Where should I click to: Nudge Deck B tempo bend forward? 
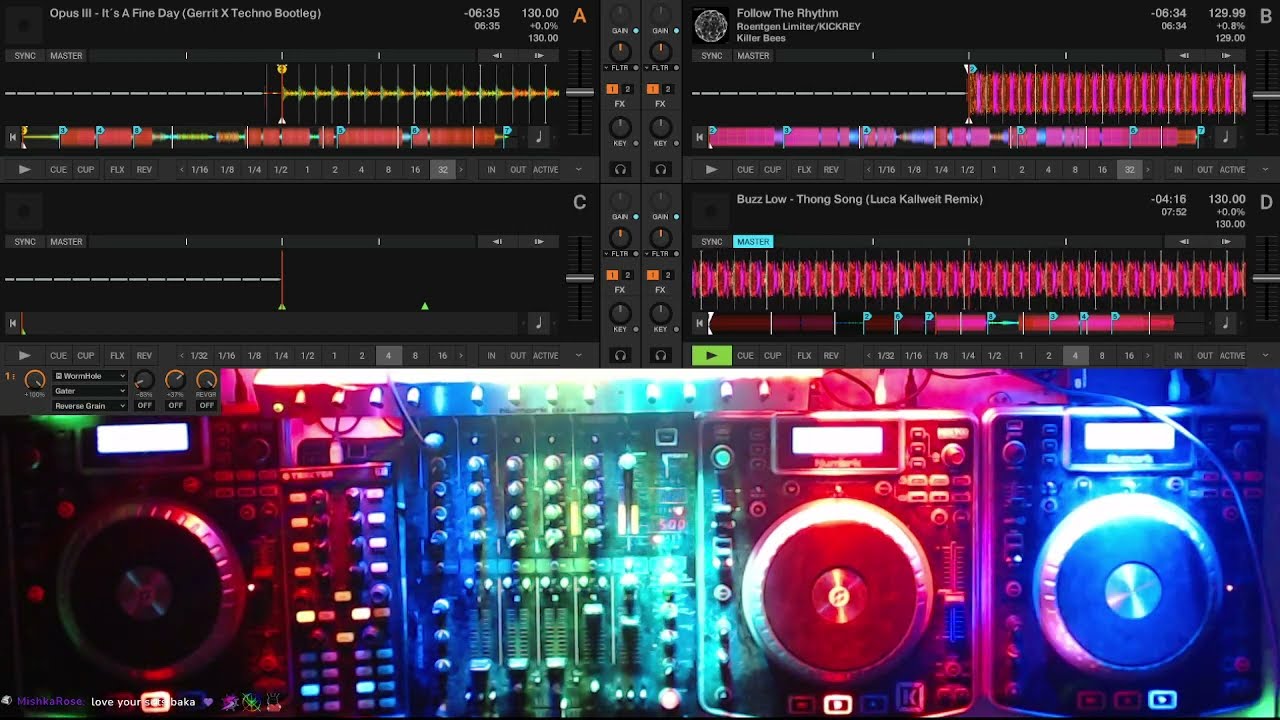point(1226,56)
